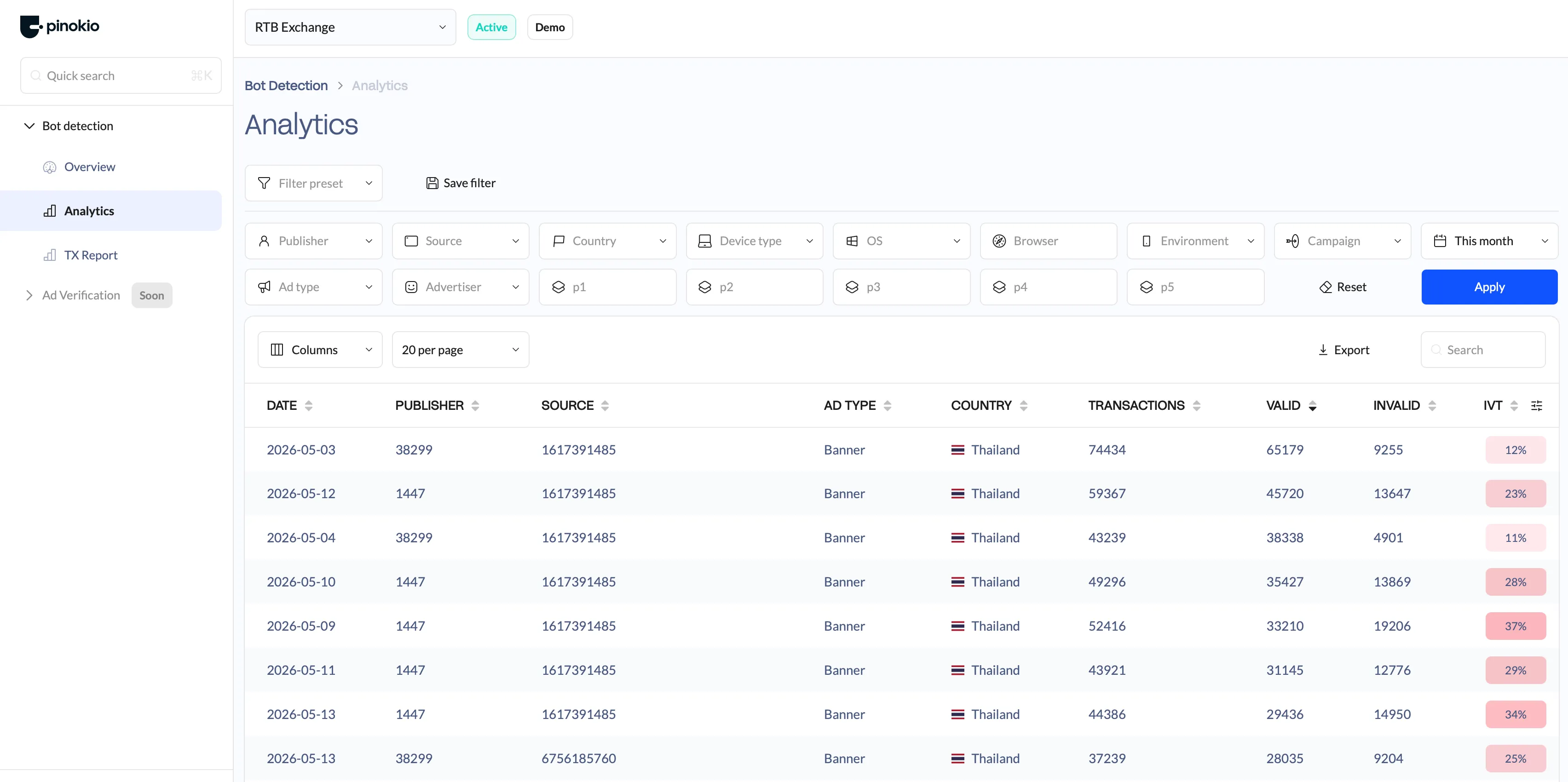Image resolution: width=1568 pixels, height=782 pixels.
Task: Click the calendar icon in This month
Action: coord(1440,241)
